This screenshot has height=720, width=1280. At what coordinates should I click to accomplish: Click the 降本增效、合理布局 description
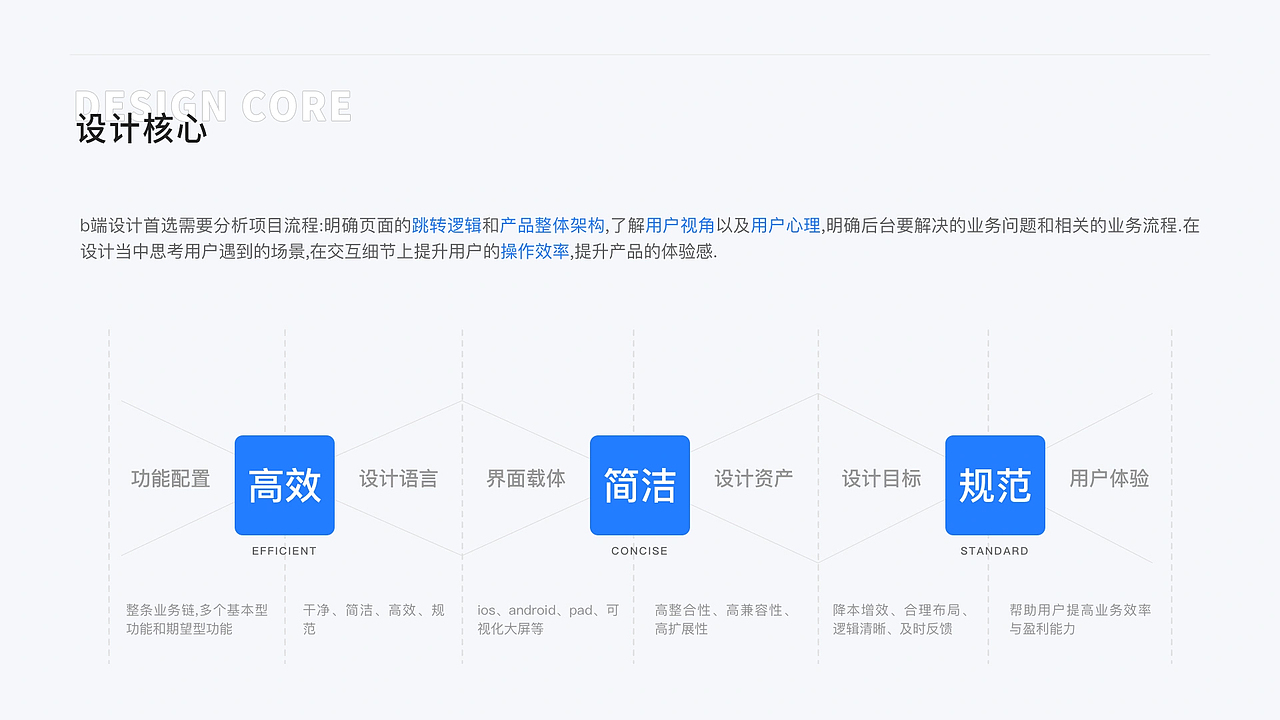pos(902,619)
